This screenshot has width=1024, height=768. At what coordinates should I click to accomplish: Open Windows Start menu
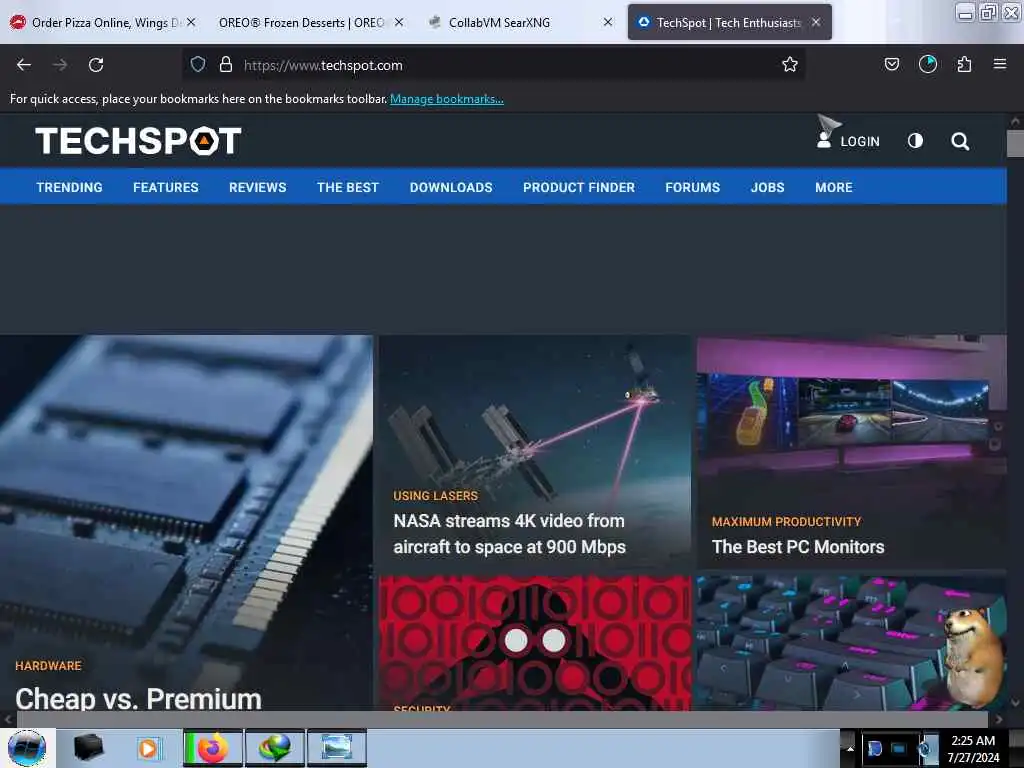(27, 748)
